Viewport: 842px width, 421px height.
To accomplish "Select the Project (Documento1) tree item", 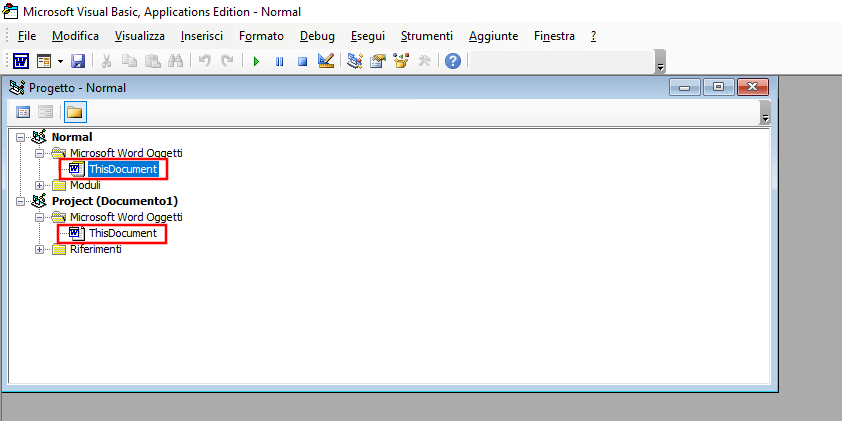I will [115, 201].
